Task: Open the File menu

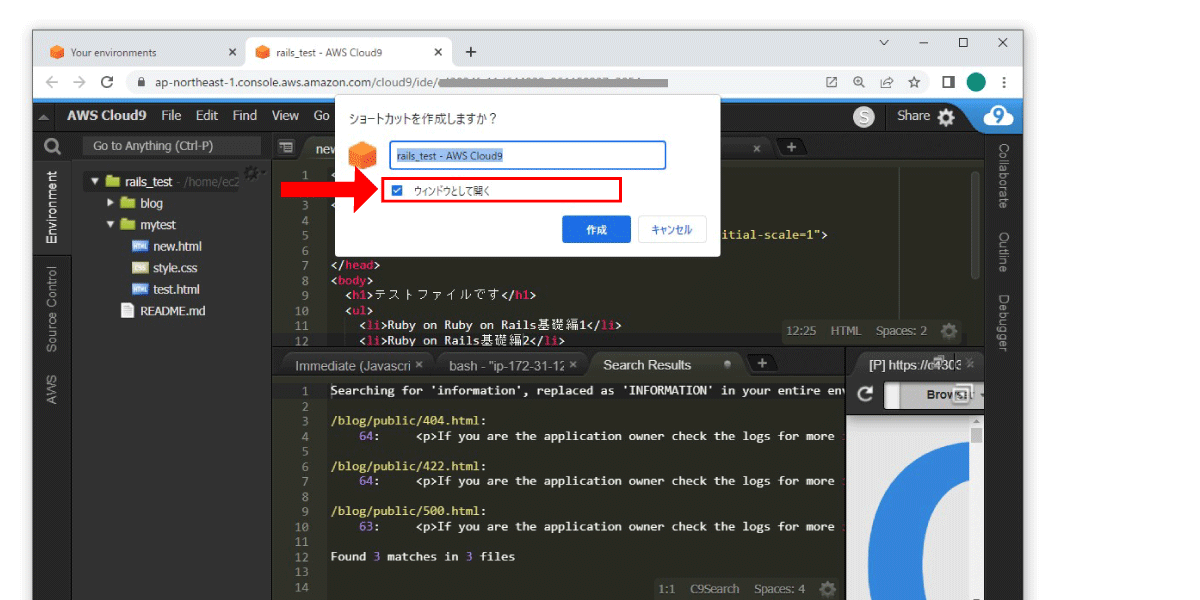Action: 171,116
